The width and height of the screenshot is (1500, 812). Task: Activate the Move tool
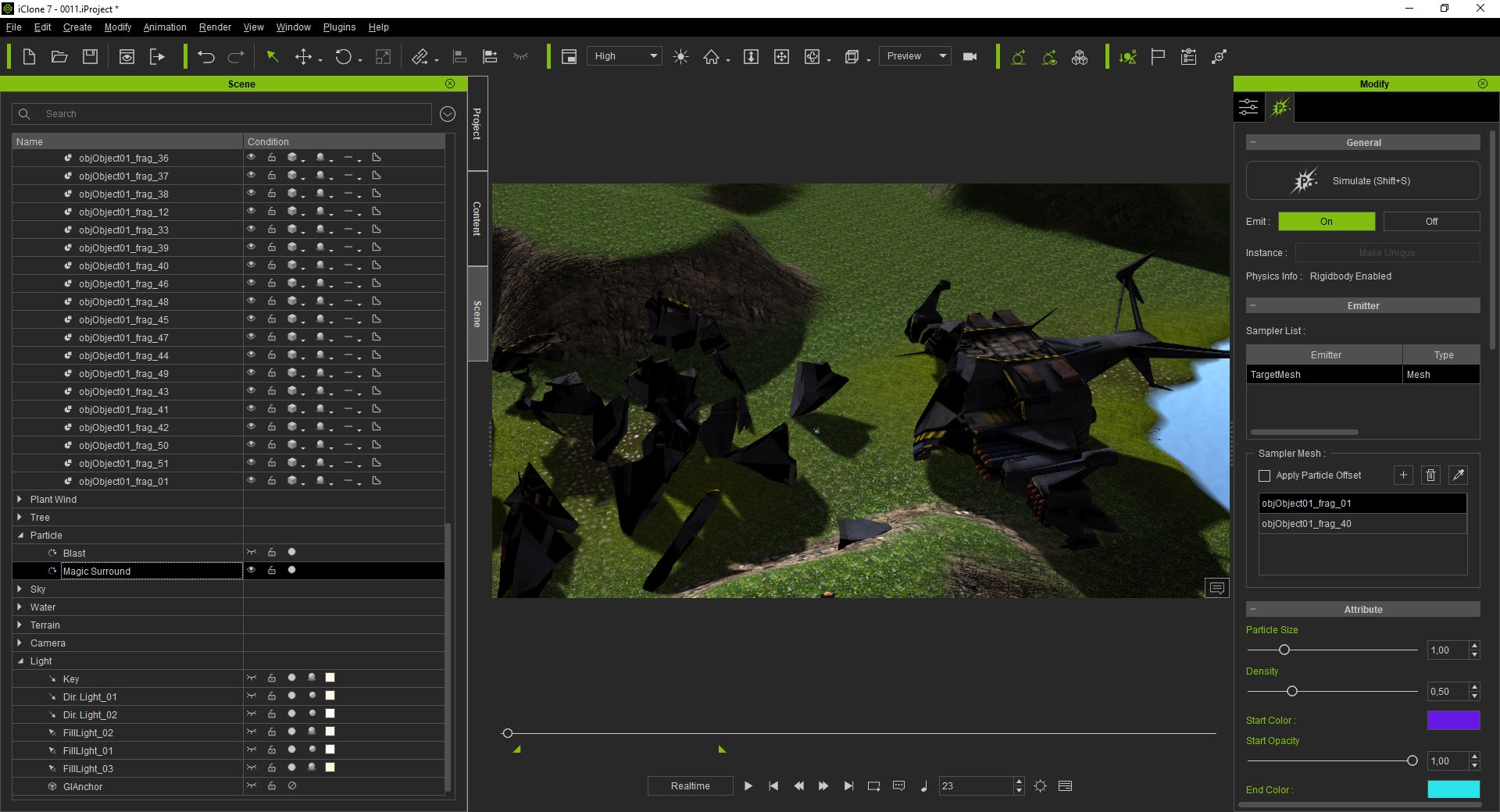click(303, 56)
